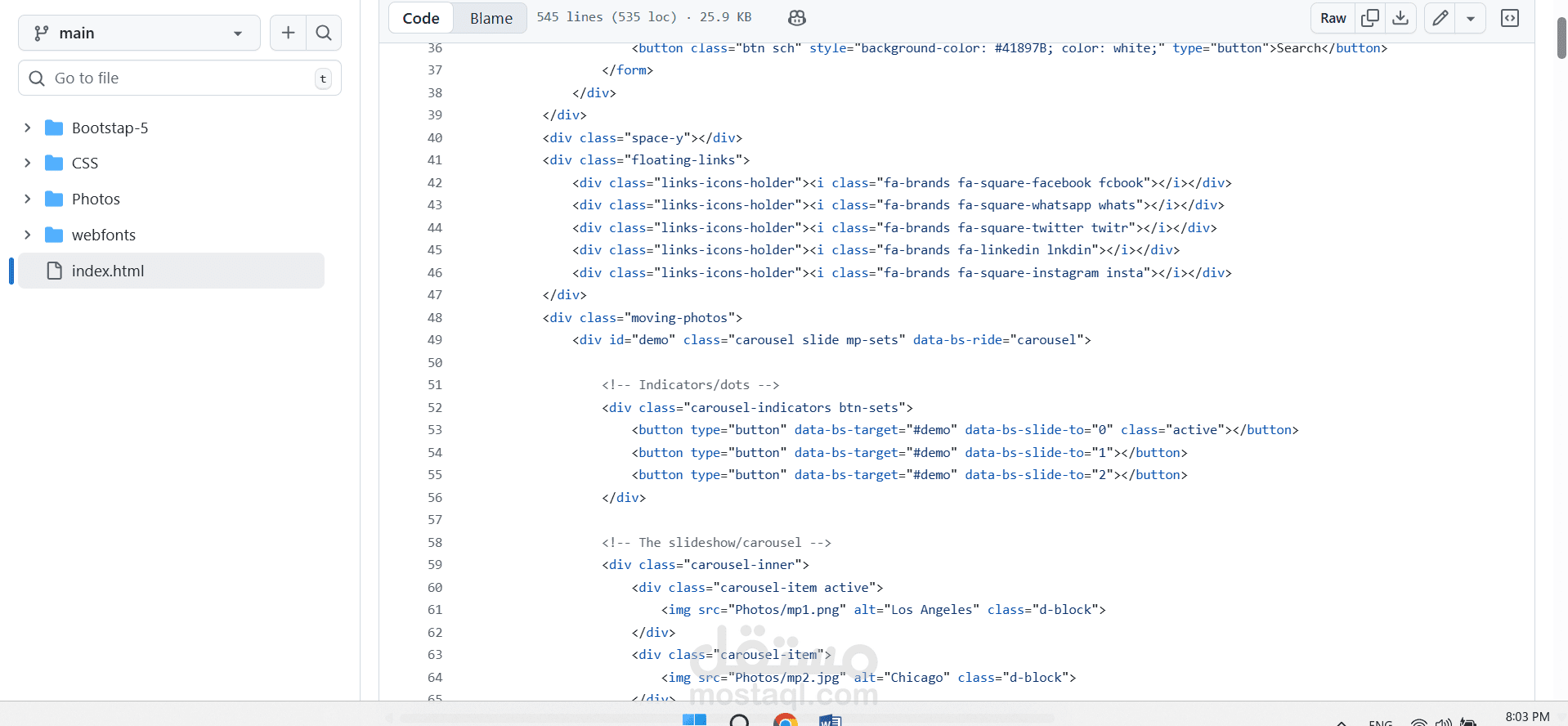Open symbols panel icon

(x=1510, y=18)
